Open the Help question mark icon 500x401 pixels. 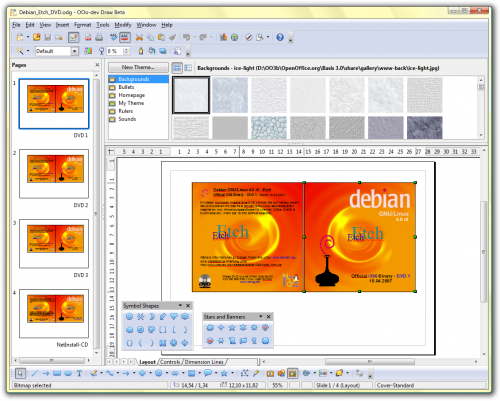click(x=280, y=37)
